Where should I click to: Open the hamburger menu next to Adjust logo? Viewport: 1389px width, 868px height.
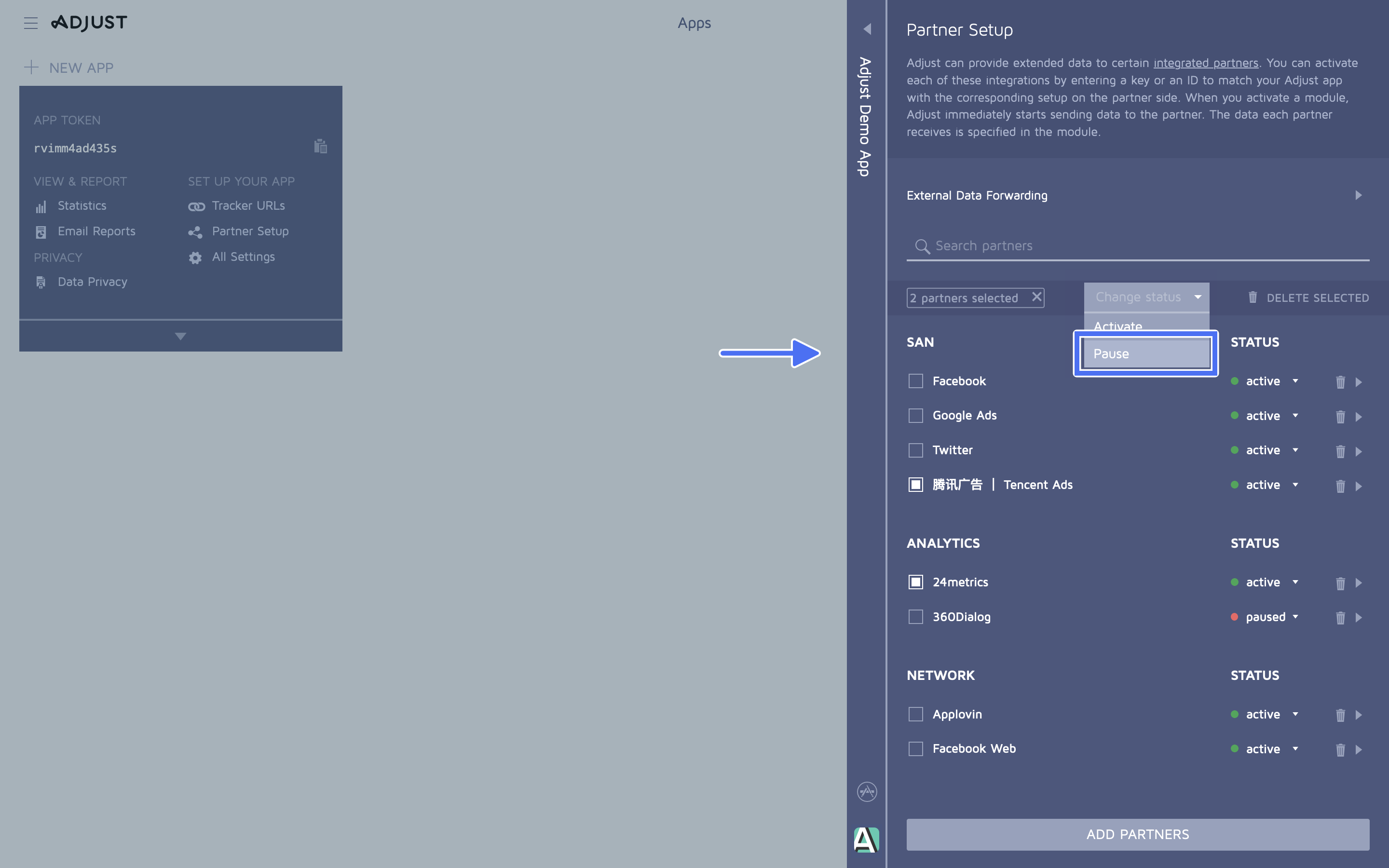31,23
